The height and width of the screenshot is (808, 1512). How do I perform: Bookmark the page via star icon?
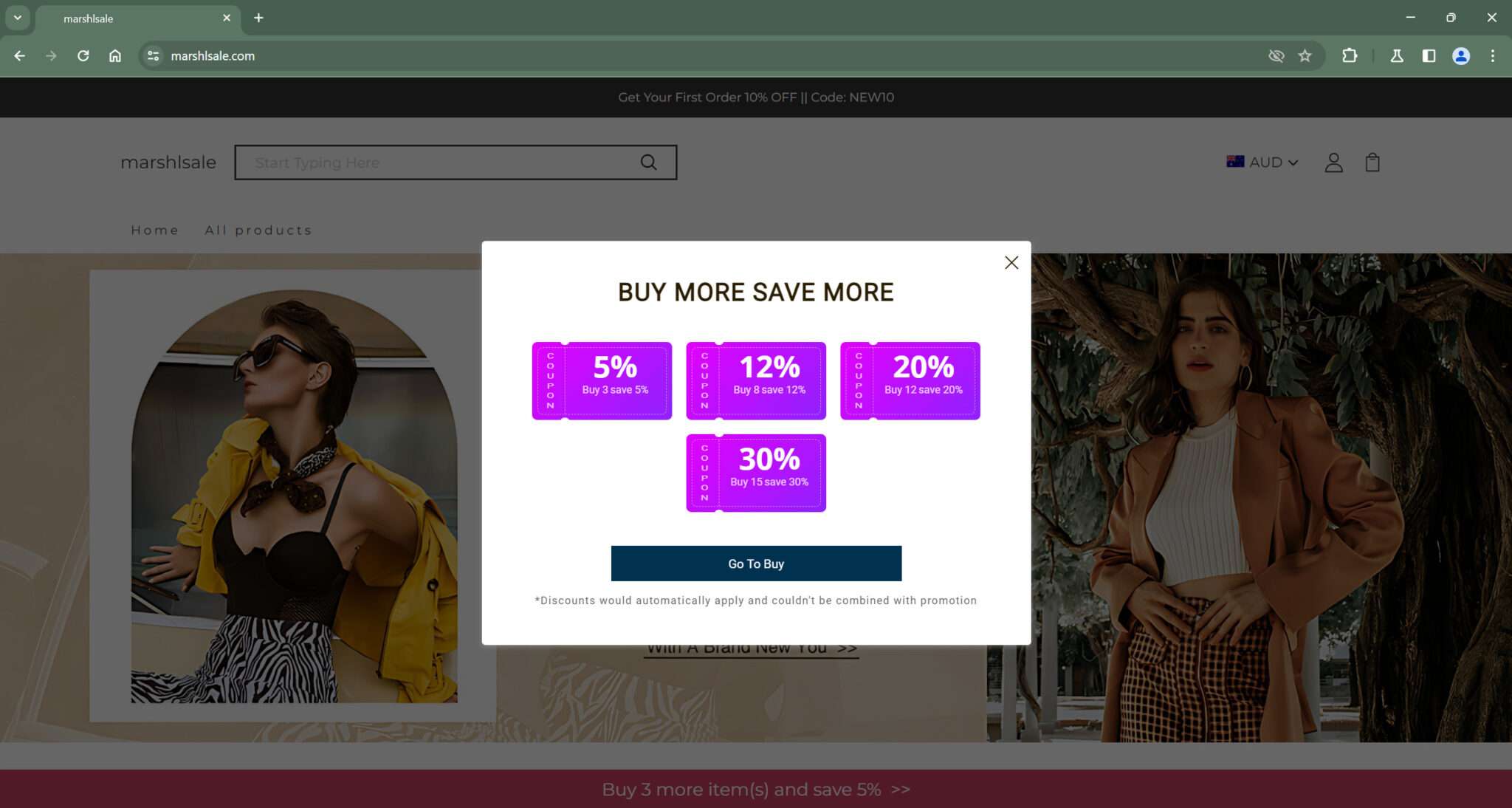coord(1305,55)
